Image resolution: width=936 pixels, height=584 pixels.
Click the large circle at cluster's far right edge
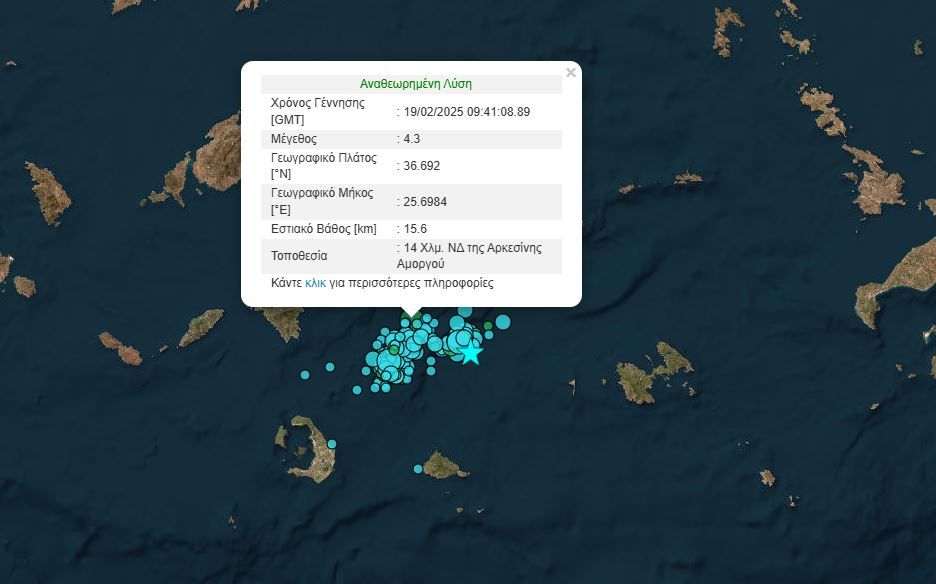pyautogui.click(x=503, y=322)
